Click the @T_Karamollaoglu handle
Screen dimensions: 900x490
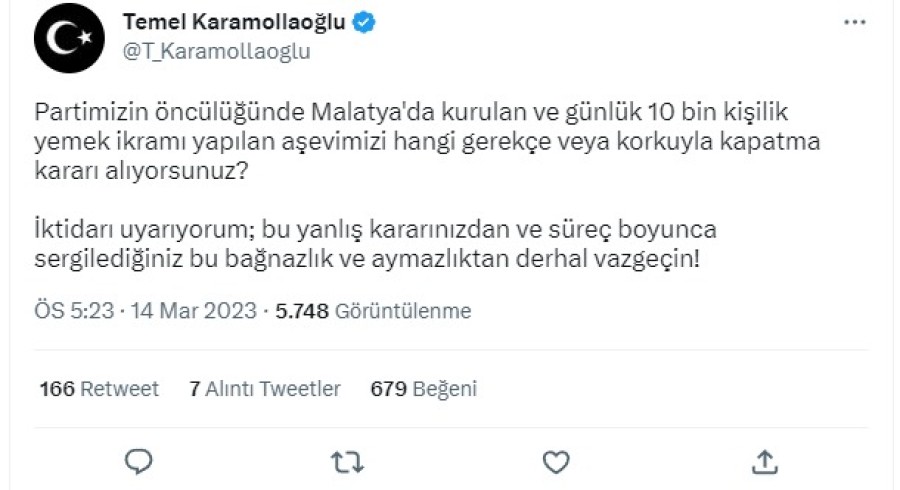click(x=215, y=52)
